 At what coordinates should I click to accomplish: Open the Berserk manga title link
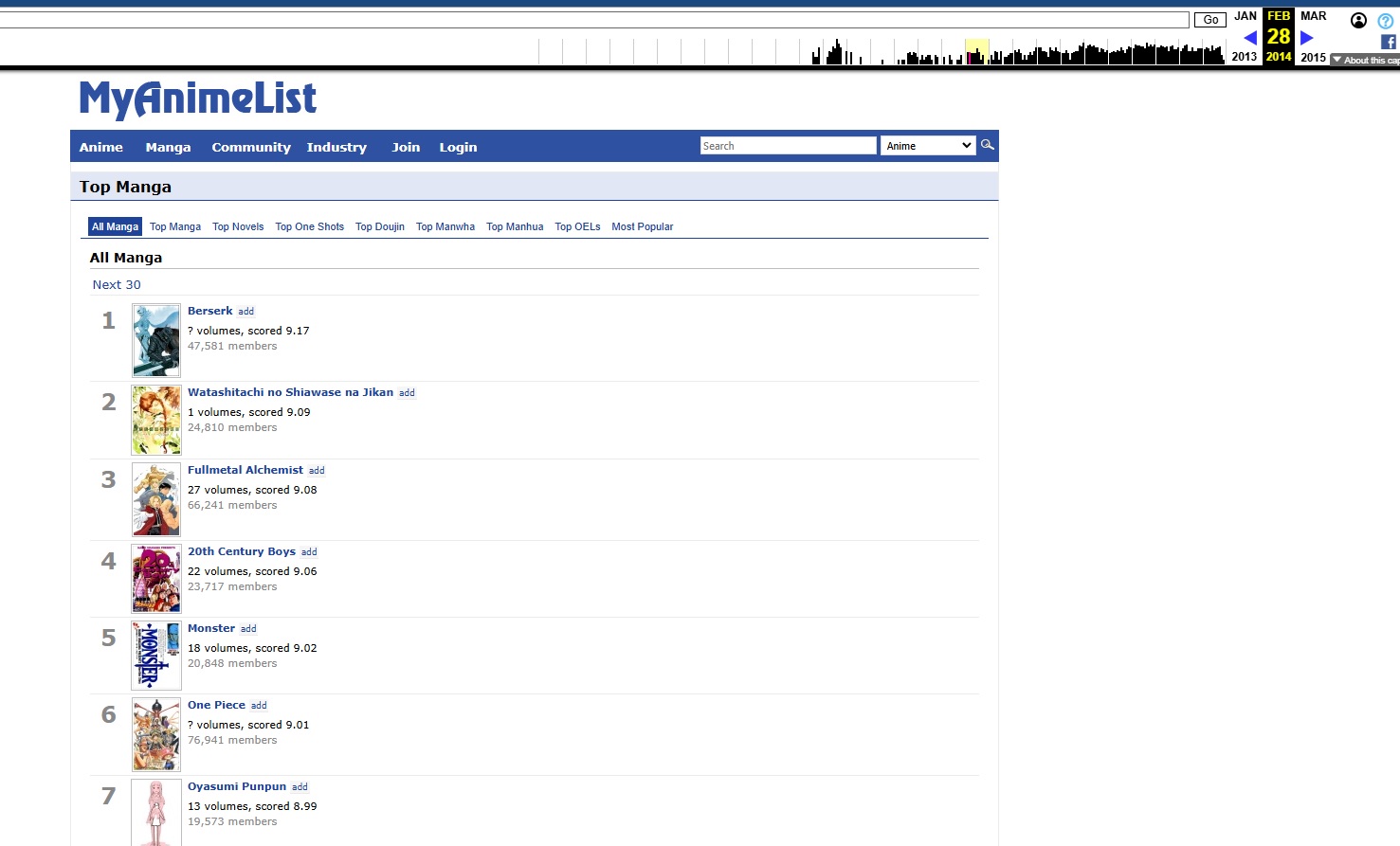click(209, 311)
